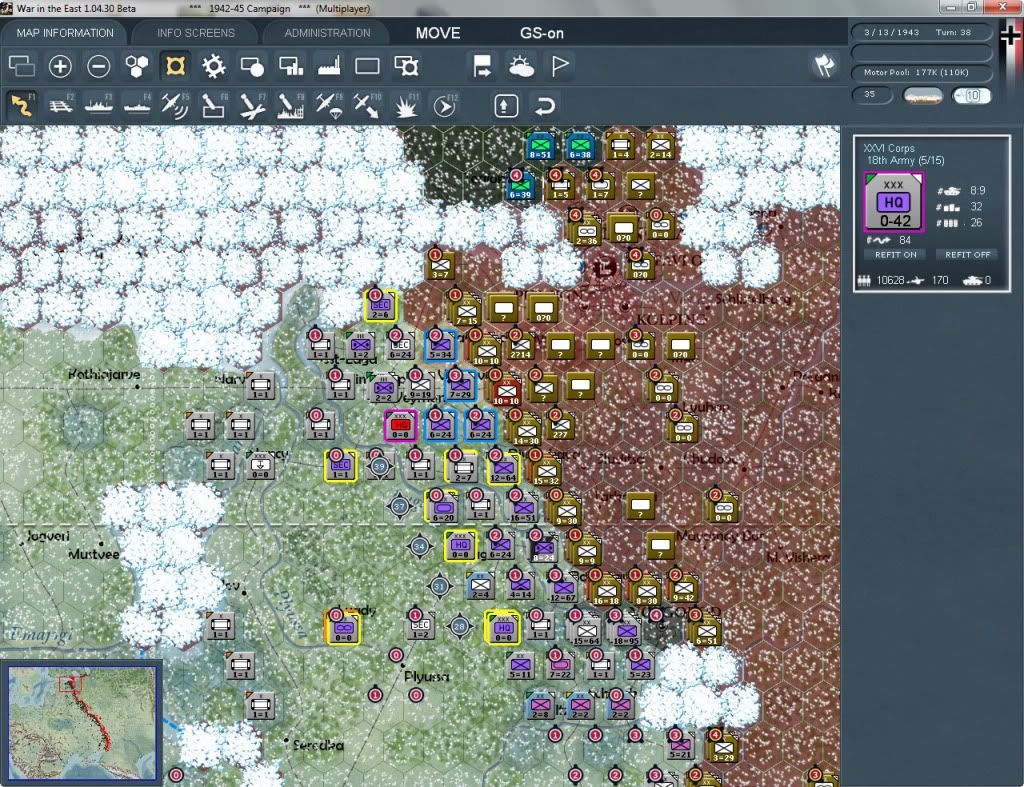Toggle the hex grid display icon

coord(136,66)
